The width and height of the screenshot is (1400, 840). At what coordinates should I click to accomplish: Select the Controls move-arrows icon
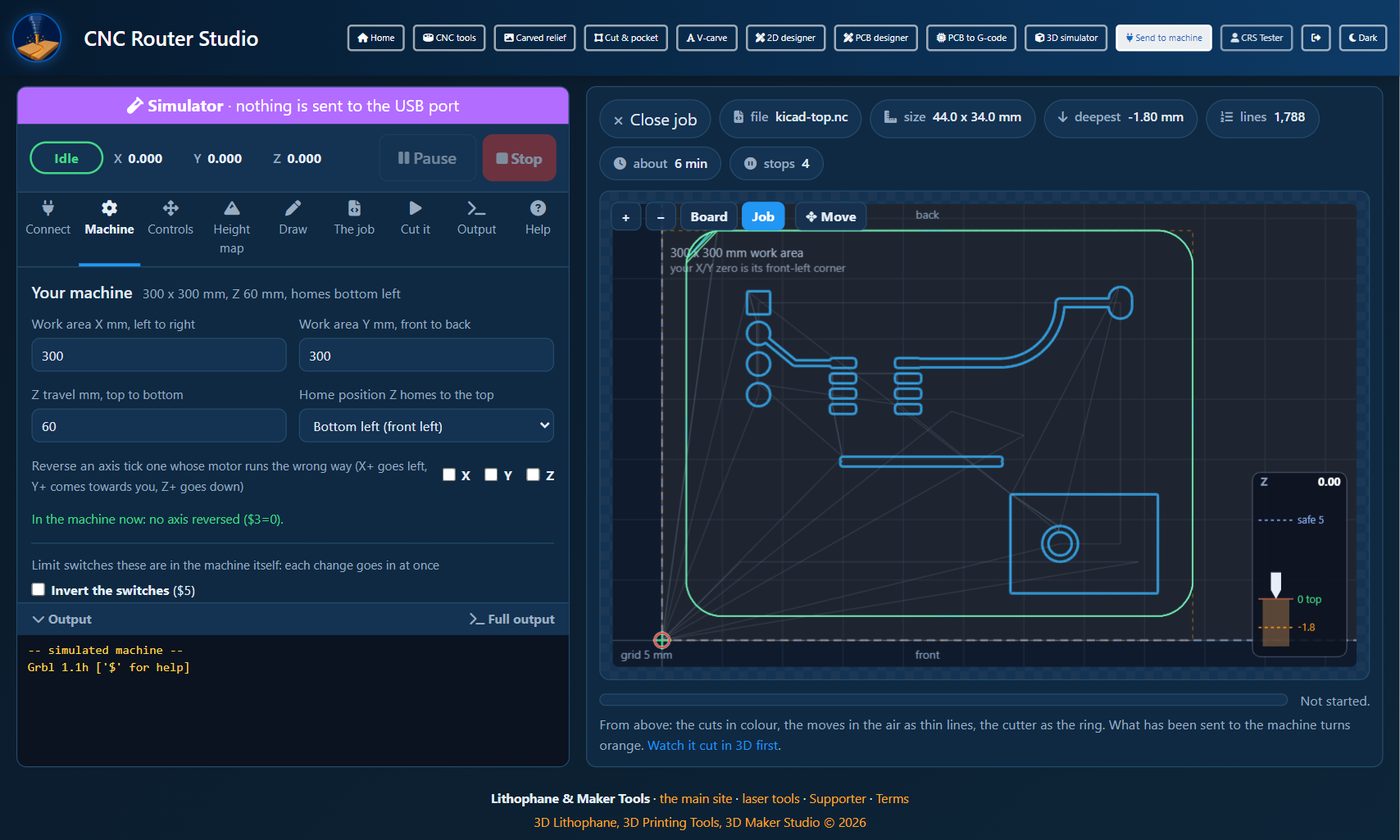(x=170, y=208)
